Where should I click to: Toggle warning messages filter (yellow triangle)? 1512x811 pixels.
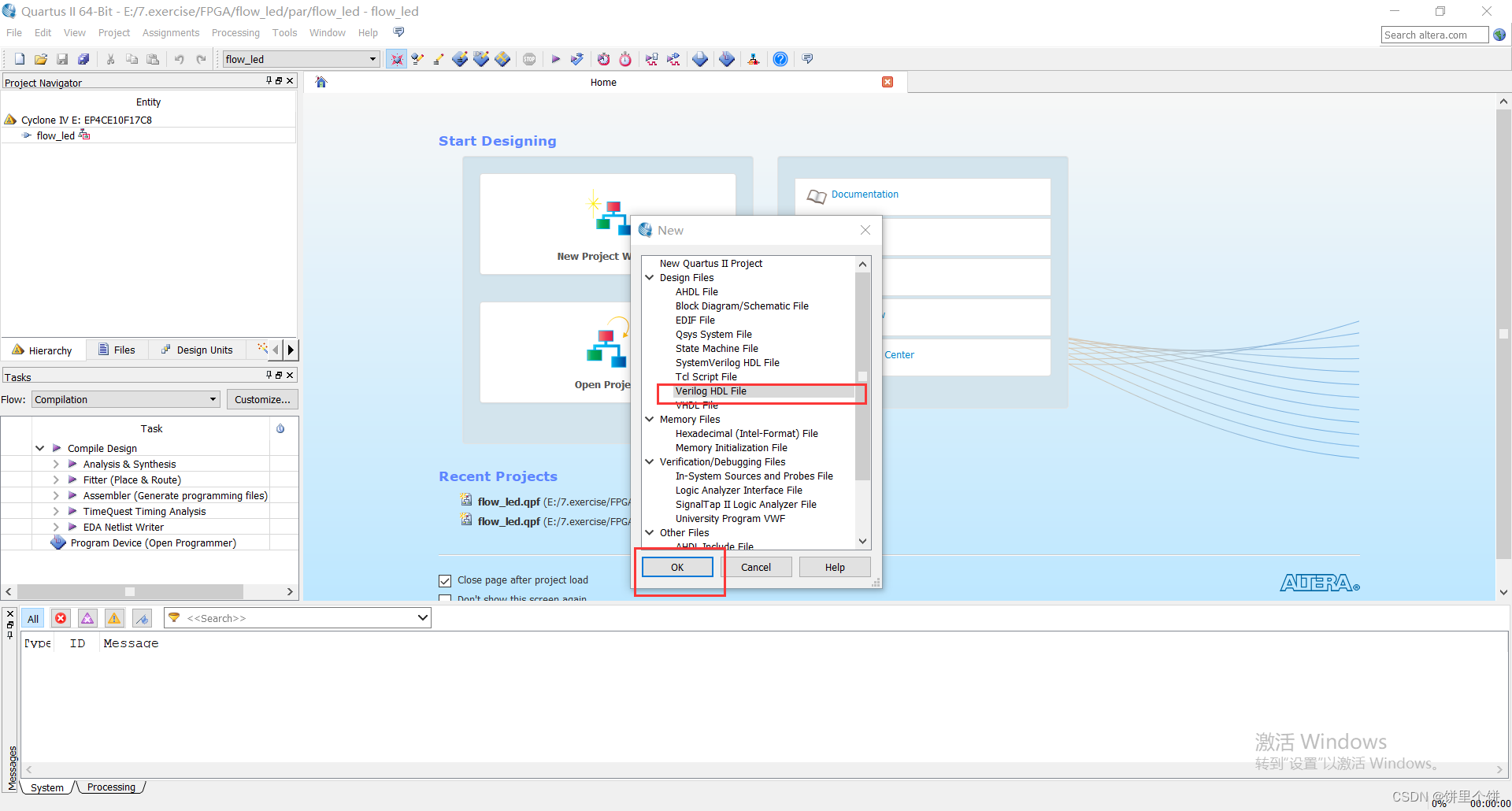click(x=114, y=619)
